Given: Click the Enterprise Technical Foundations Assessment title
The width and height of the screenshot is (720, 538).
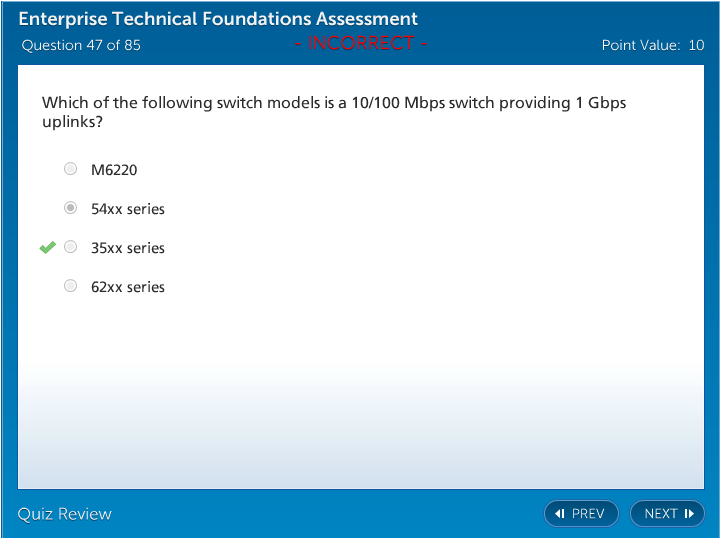Looking at the screenshot, I should click(218, 20).
